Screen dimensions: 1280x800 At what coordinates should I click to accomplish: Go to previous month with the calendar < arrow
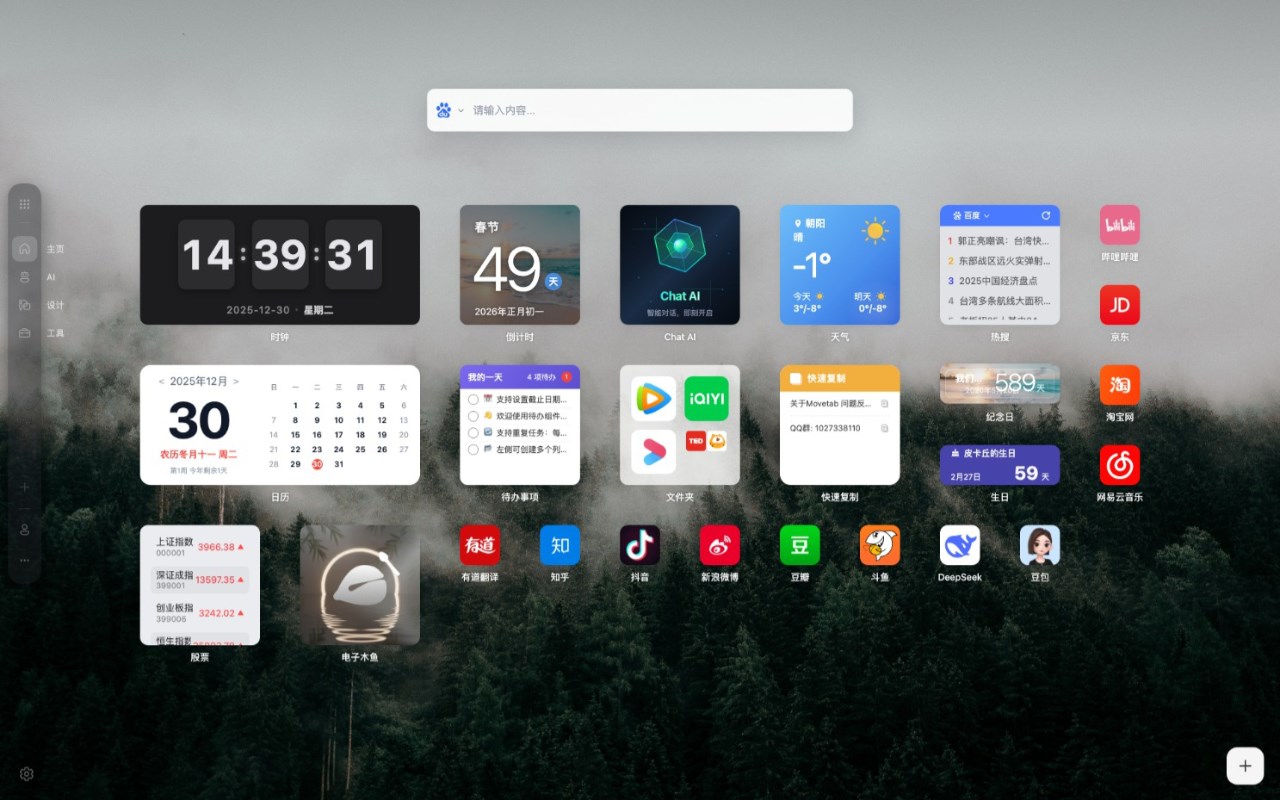pos(161,381)
